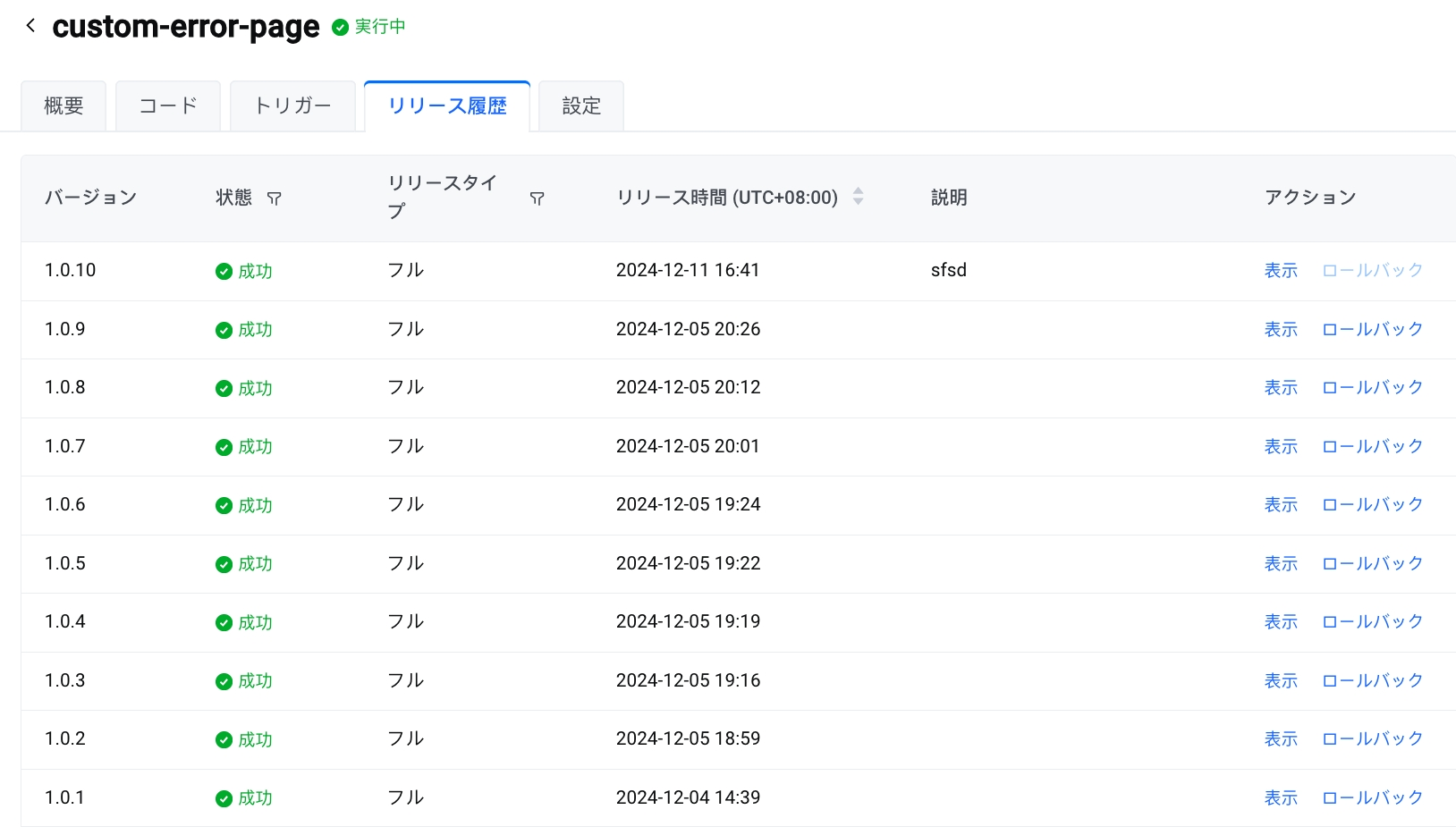Select version cell 1.0.3
The image size is (1456, 835).
pos(65,680)
